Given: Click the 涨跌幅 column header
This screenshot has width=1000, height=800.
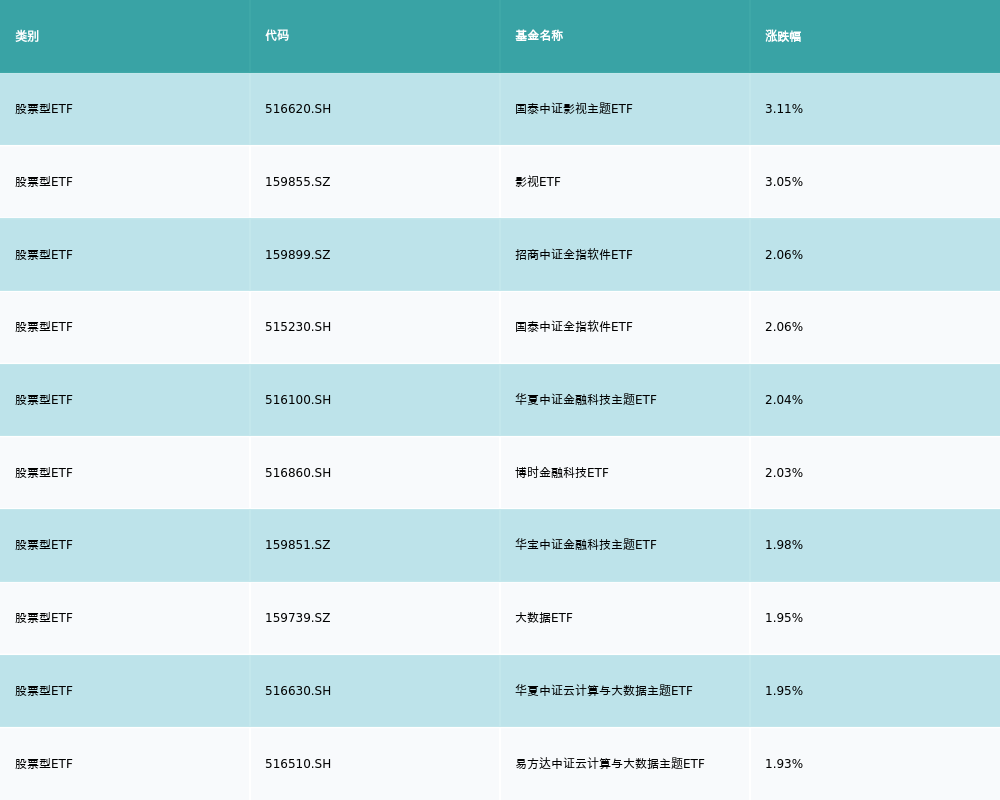Looking at the screenshot, I should 783,36.
